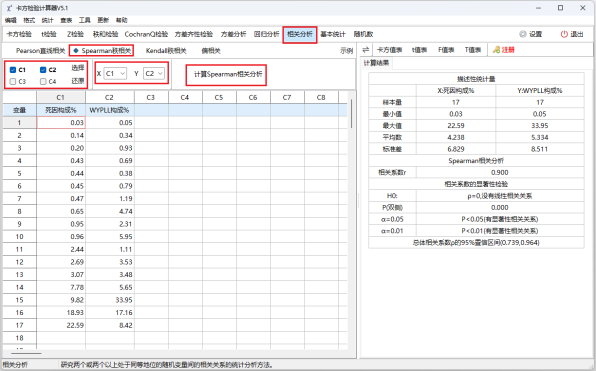Image resolution: width=596 pixels, height=371 pixels.
Task: Click the χ² app icon in the title bar
Action: coord(9,8)
